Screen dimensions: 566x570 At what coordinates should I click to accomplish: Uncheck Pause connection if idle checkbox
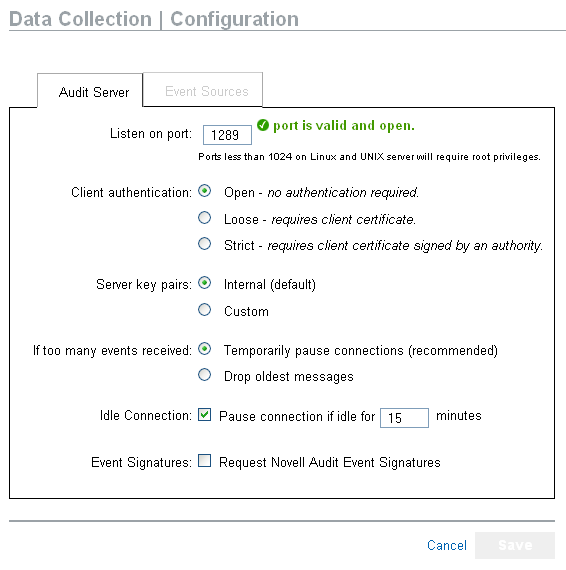click(x=204, y=414)
